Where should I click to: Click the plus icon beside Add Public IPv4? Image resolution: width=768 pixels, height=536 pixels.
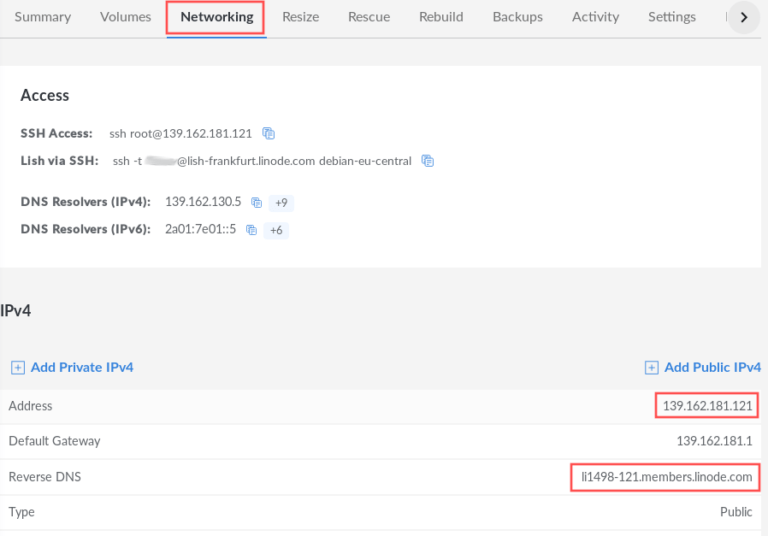[x=651, y=367]
